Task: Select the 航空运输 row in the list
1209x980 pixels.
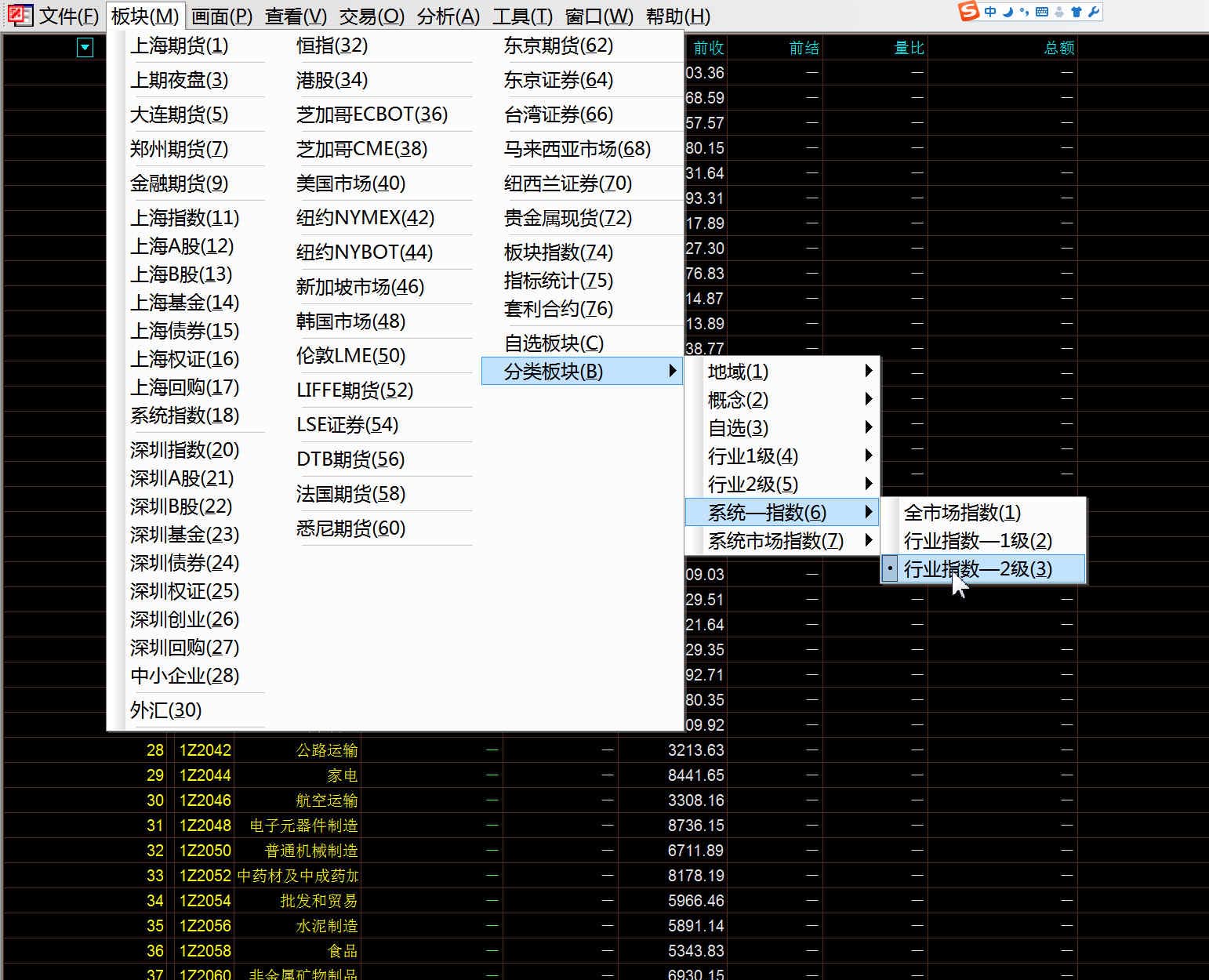Action: pos(326,800)
